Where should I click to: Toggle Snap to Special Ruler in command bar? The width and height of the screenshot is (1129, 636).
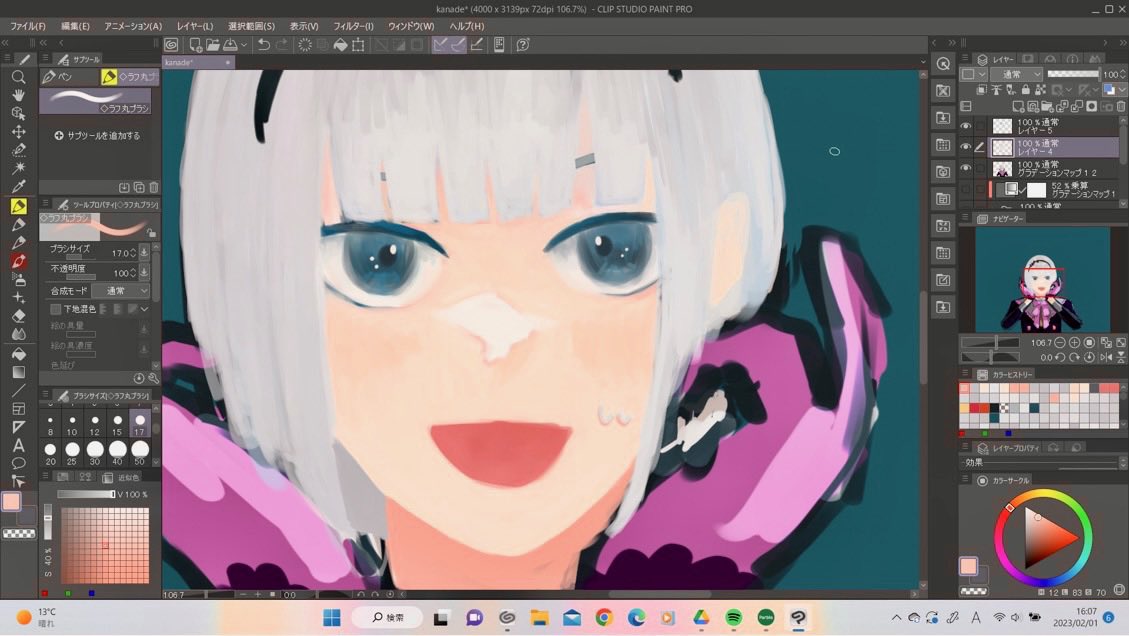(458, 45)
